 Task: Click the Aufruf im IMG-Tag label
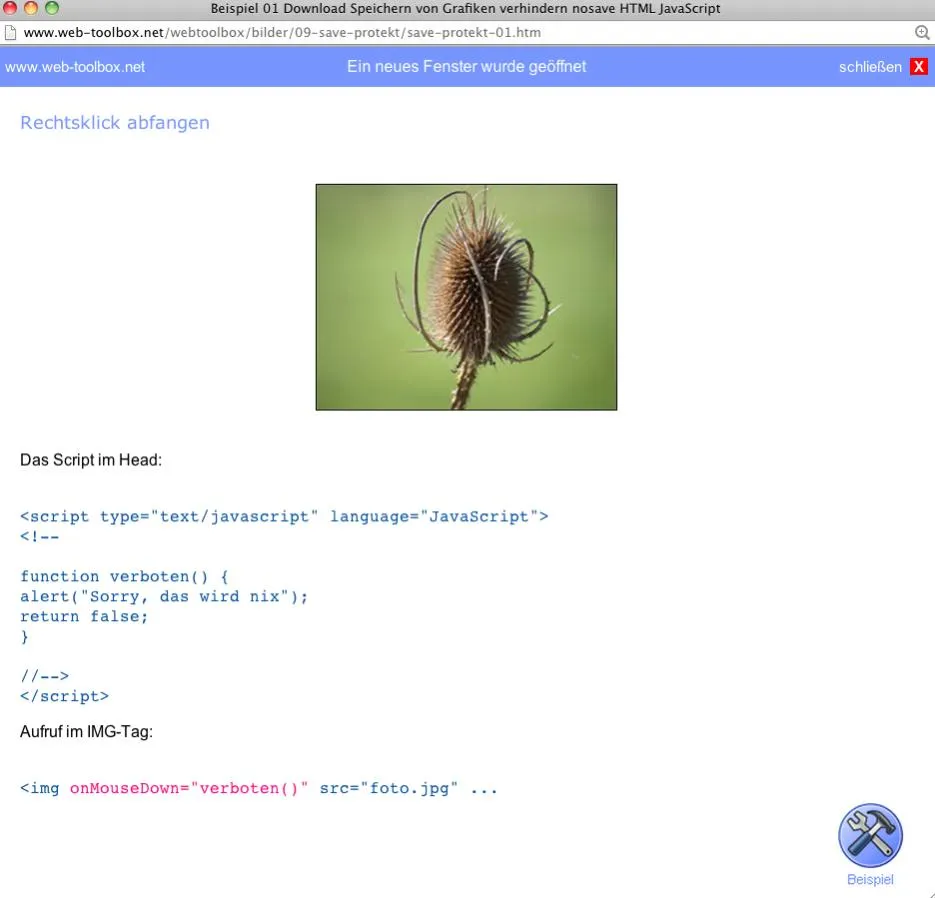tap(86, 732)
